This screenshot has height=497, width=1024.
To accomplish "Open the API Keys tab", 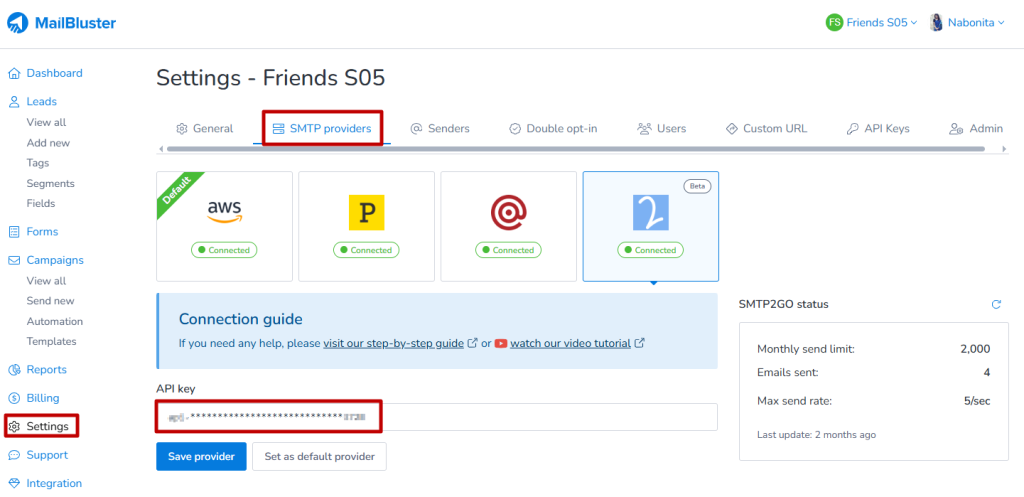I will pyautogui.click(x=878, y=129).
